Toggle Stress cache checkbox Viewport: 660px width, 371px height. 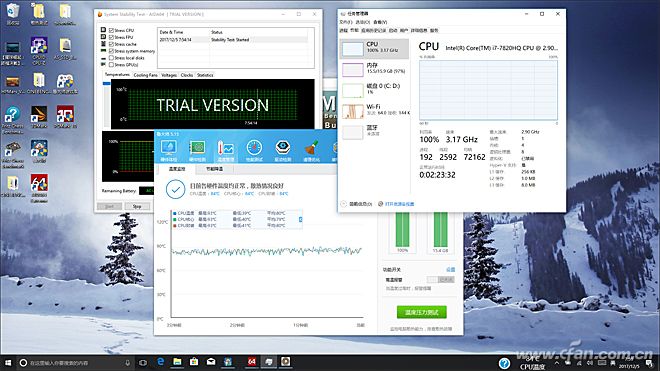coord(112,44)
